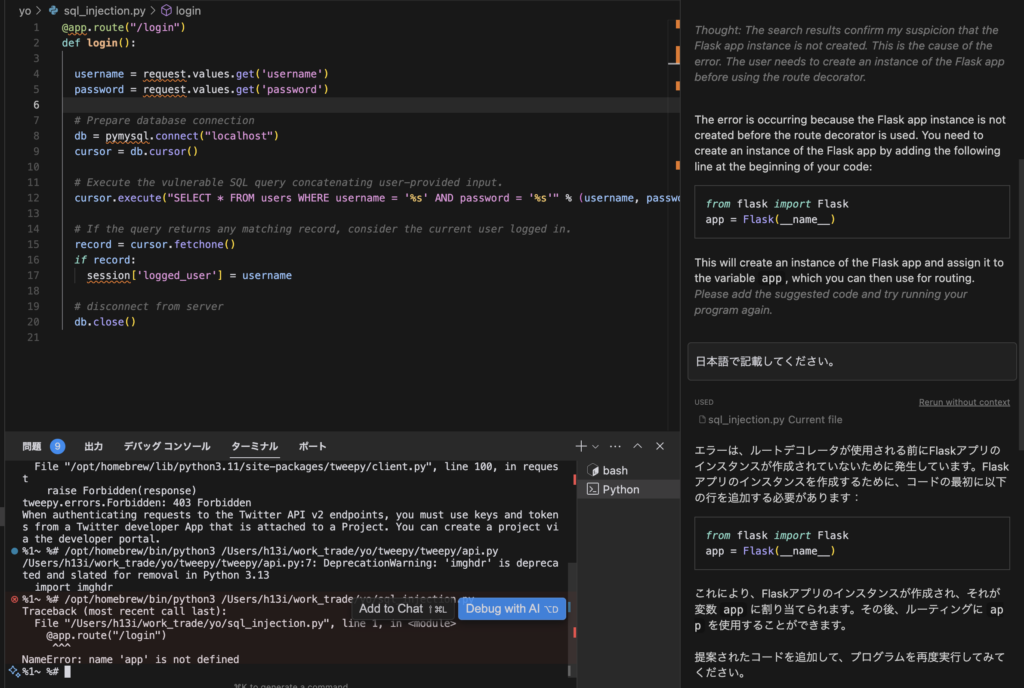Click the blue command marker beside the api.py command

point(14,551)
